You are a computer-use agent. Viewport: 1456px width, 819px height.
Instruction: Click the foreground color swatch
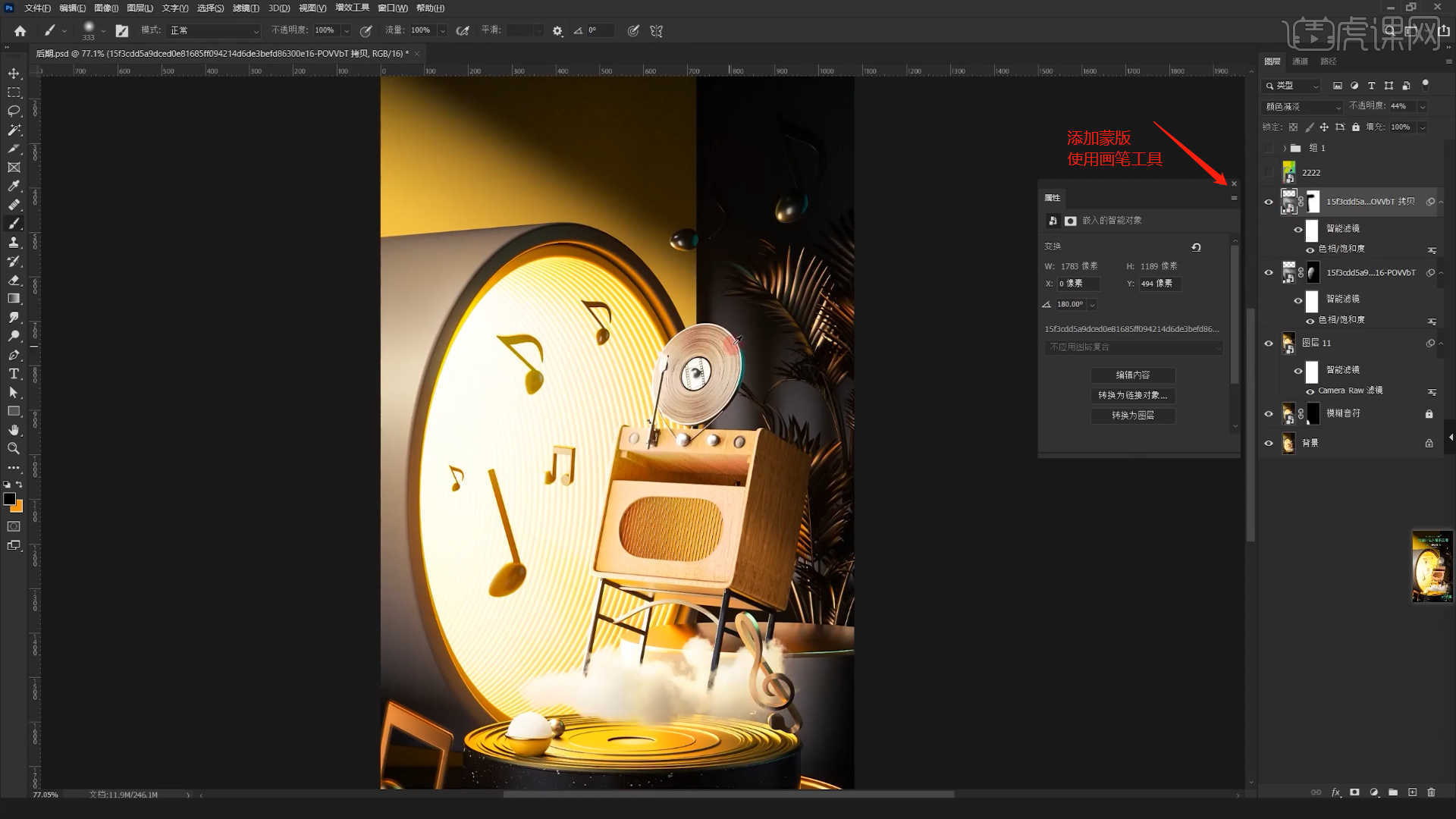(x=9, y=499)
